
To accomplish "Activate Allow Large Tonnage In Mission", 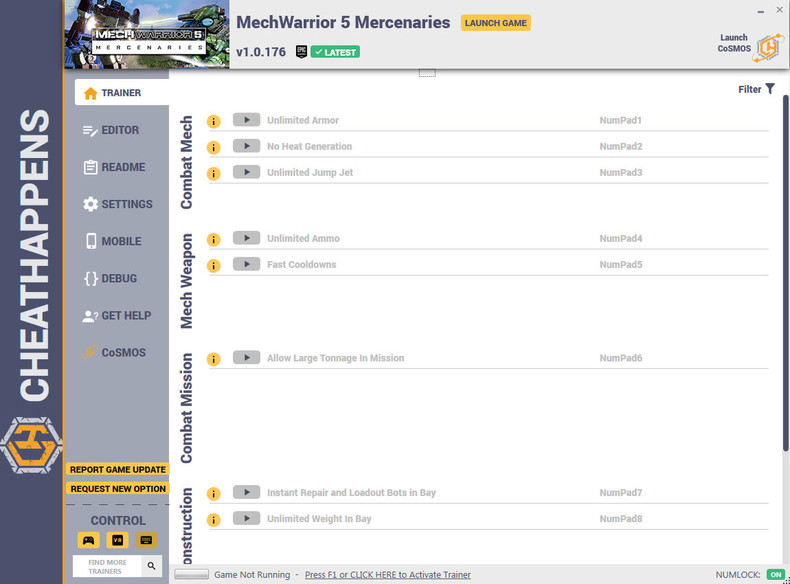I will click(x=246, y=357).
